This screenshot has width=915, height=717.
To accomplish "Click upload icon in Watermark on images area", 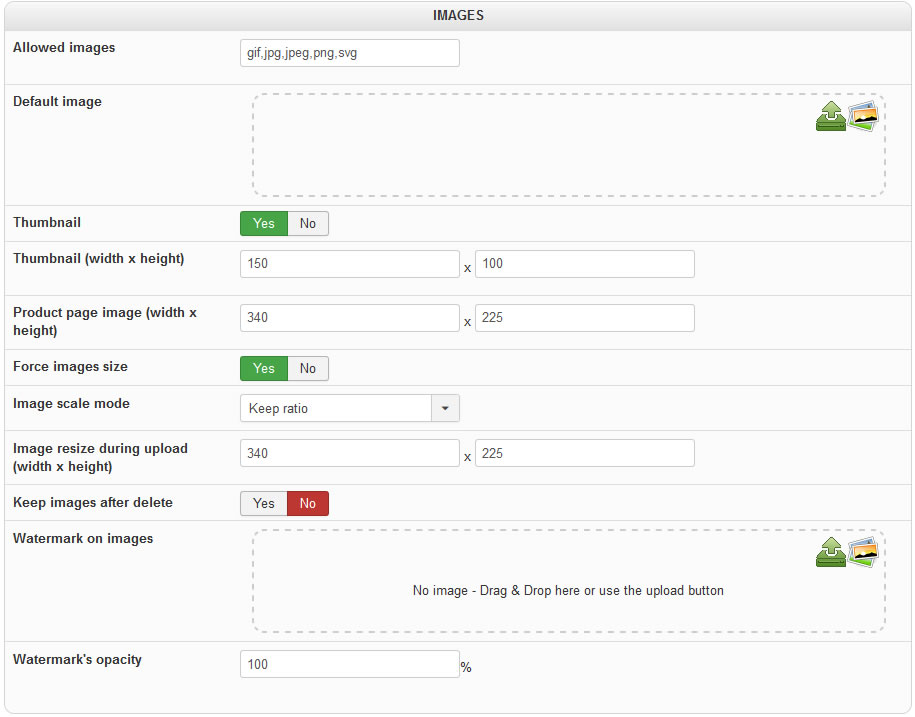I will coord(831,554).
